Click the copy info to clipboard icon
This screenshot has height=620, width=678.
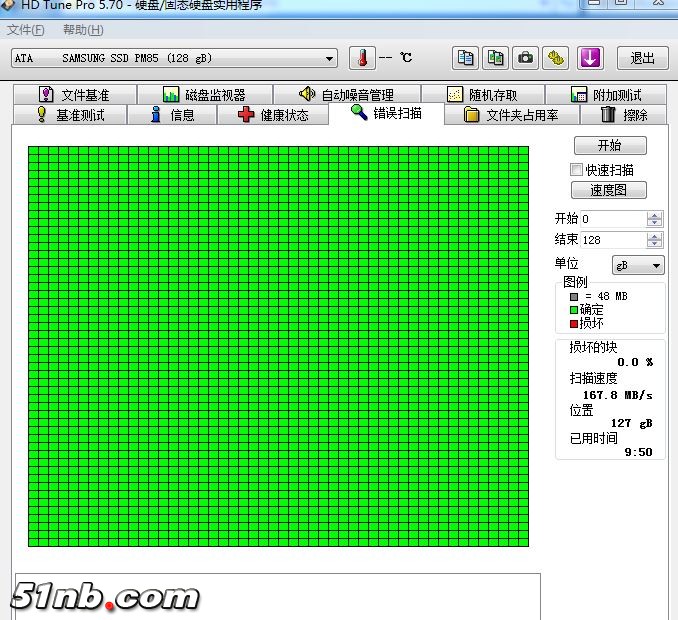pos(466,58)
